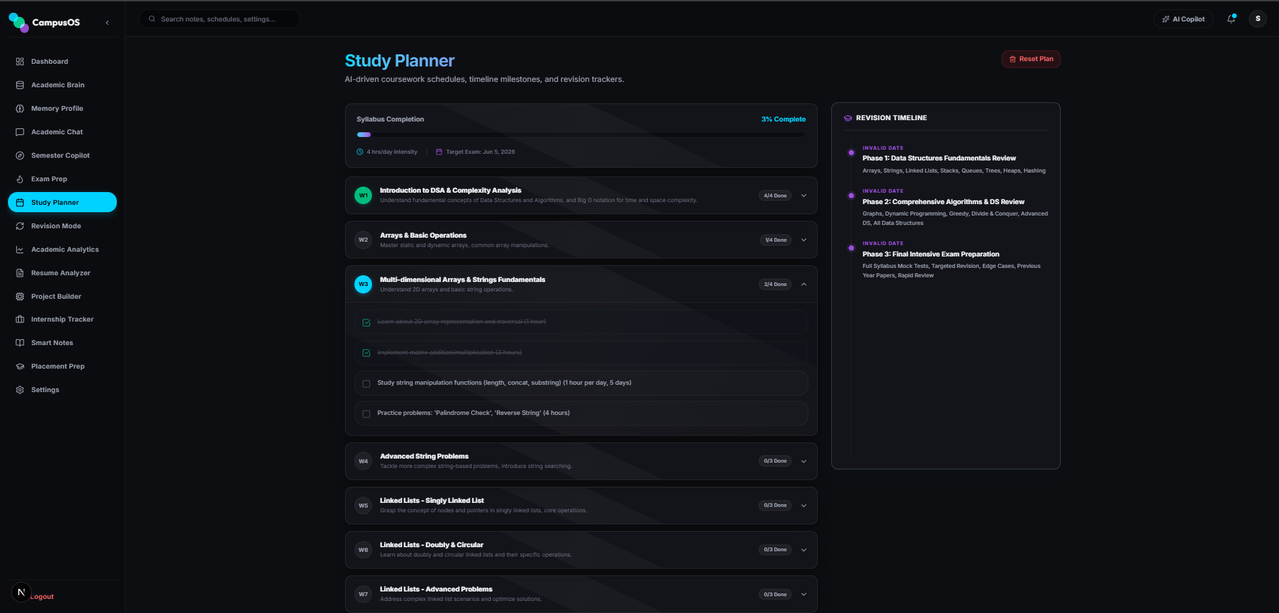Click the Syllabus Completion progress bar

pyautogui.click(x=581, y=134)
